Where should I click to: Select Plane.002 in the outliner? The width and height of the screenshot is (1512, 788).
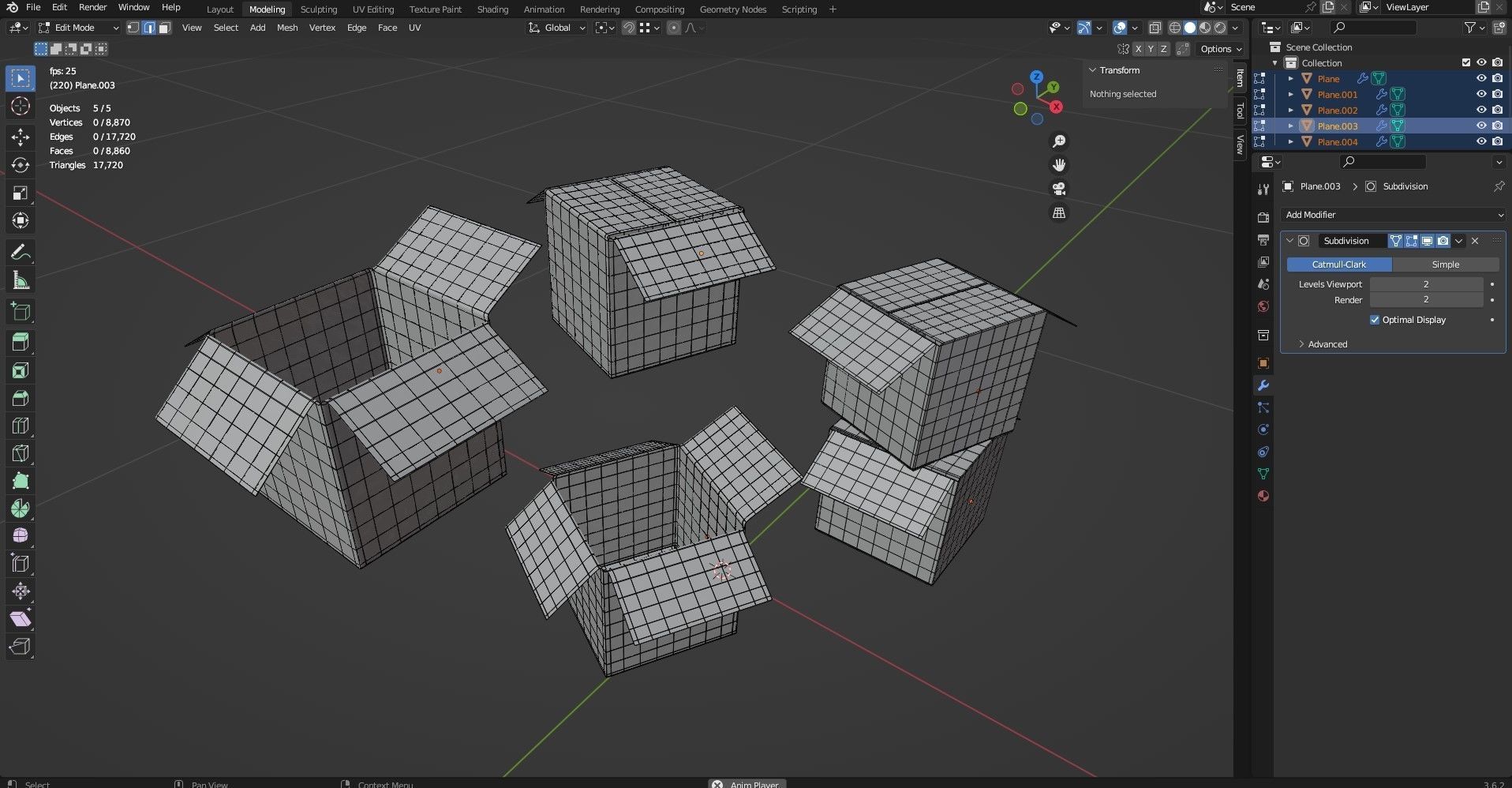(x=1338, y=110)
